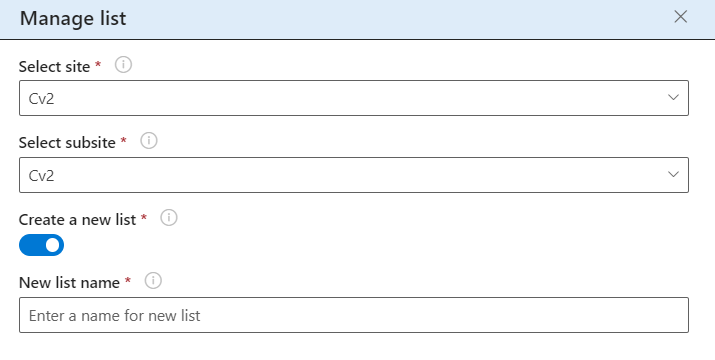The width and height of the screenshot is (715, 360).
Task: Click the New list name text field
Action: point(354,315)
